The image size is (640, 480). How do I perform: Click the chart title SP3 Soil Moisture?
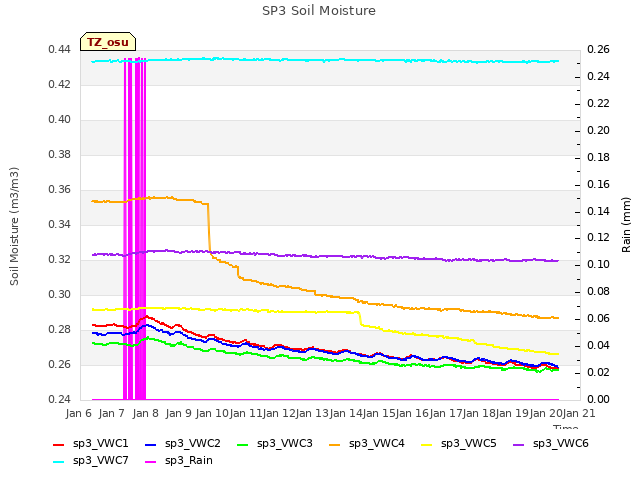[x=319, y=11]
